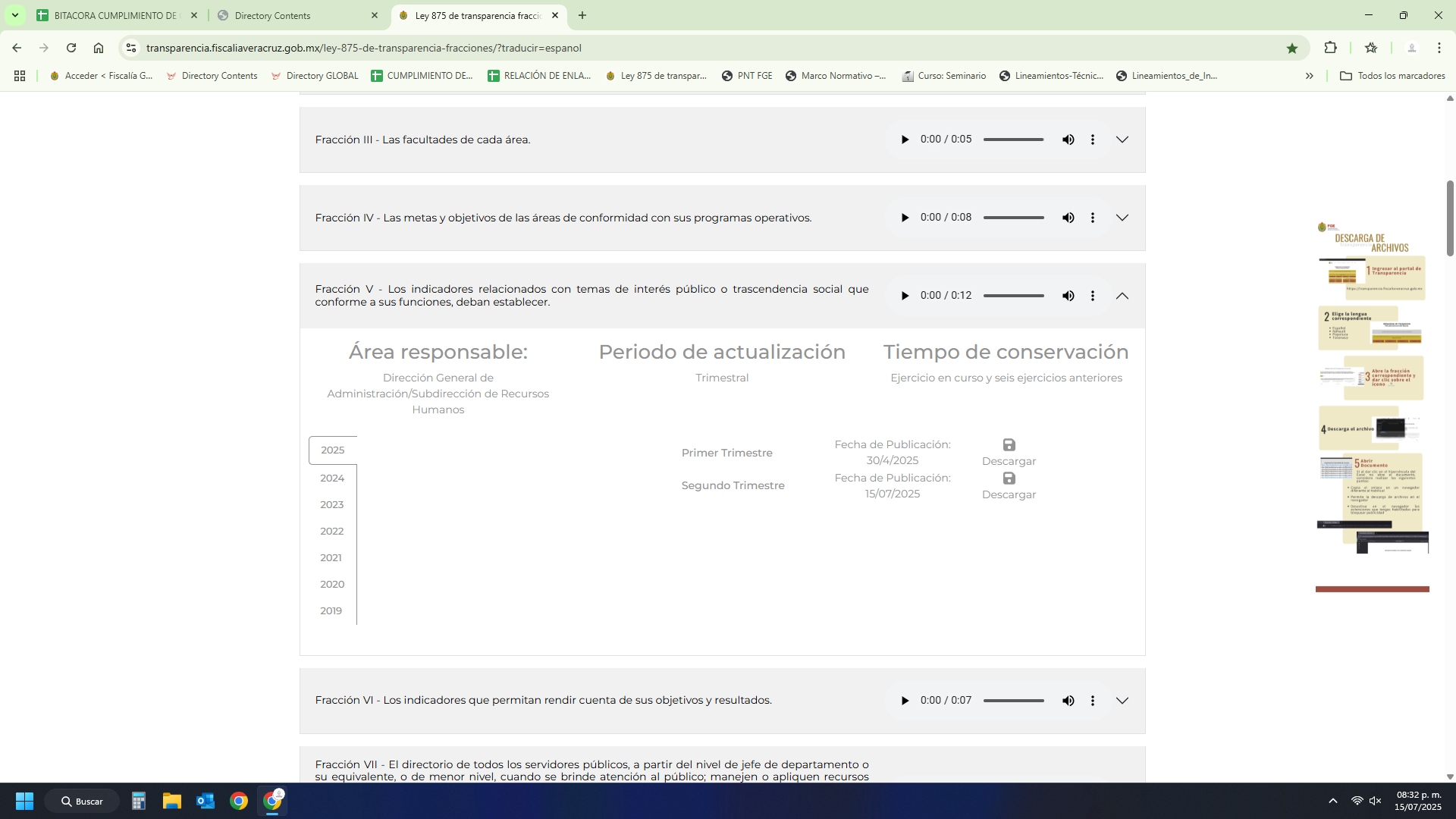This screenshot has width=1456, height=819.
Task: Mute the Fracción IV audio player
Action: tap(1068, 218)
